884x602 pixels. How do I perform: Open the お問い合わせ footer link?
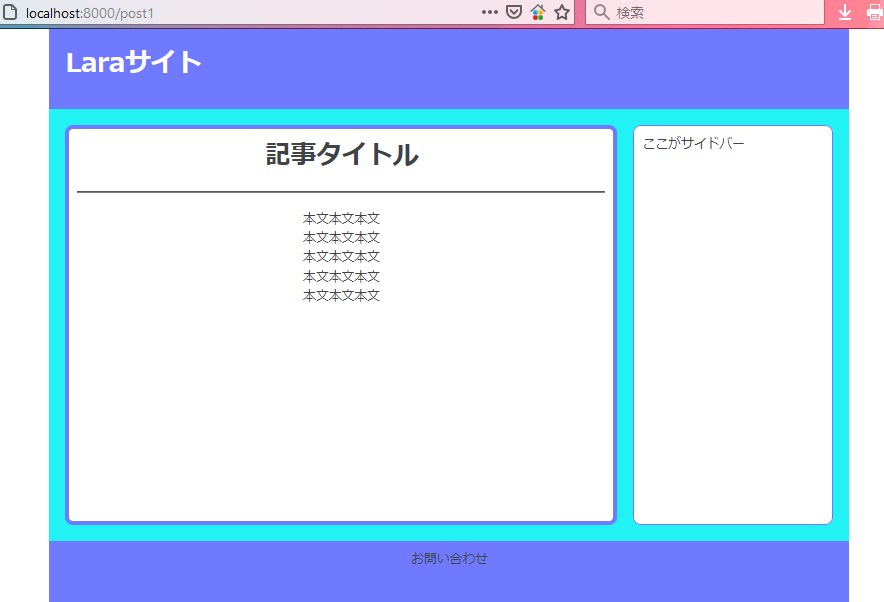pyautogui.click(x=449, y=558)
